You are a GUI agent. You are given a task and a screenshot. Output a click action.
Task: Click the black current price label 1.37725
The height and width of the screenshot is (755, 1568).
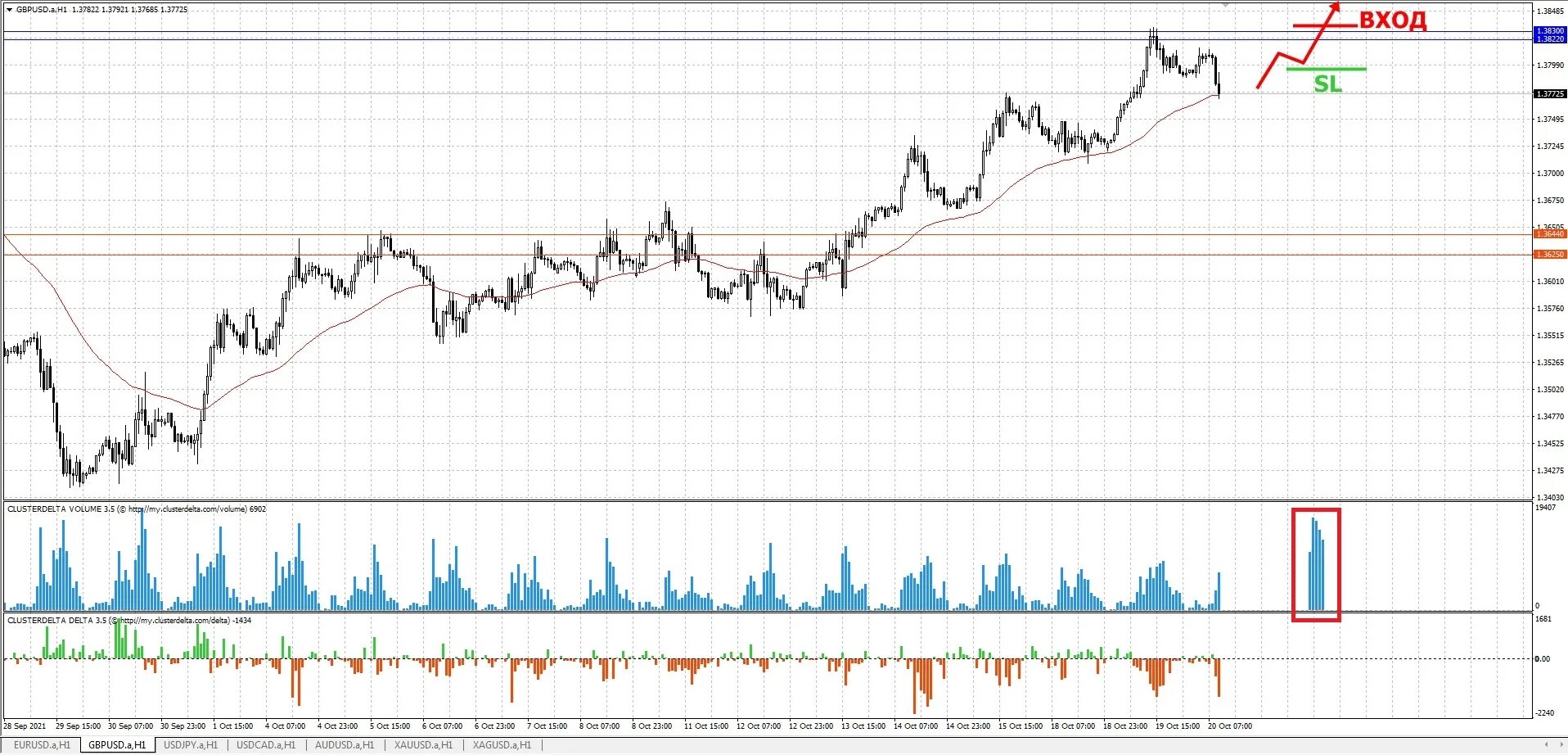click(x=1549, y=94)
